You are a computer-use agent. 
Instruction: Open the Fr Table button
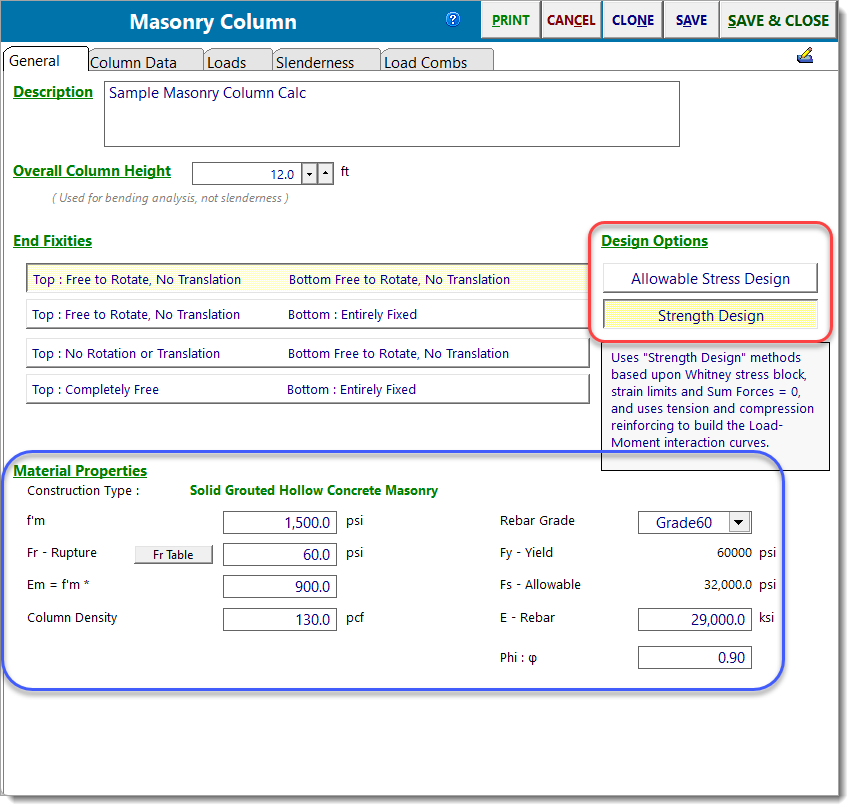coord(173,555)
